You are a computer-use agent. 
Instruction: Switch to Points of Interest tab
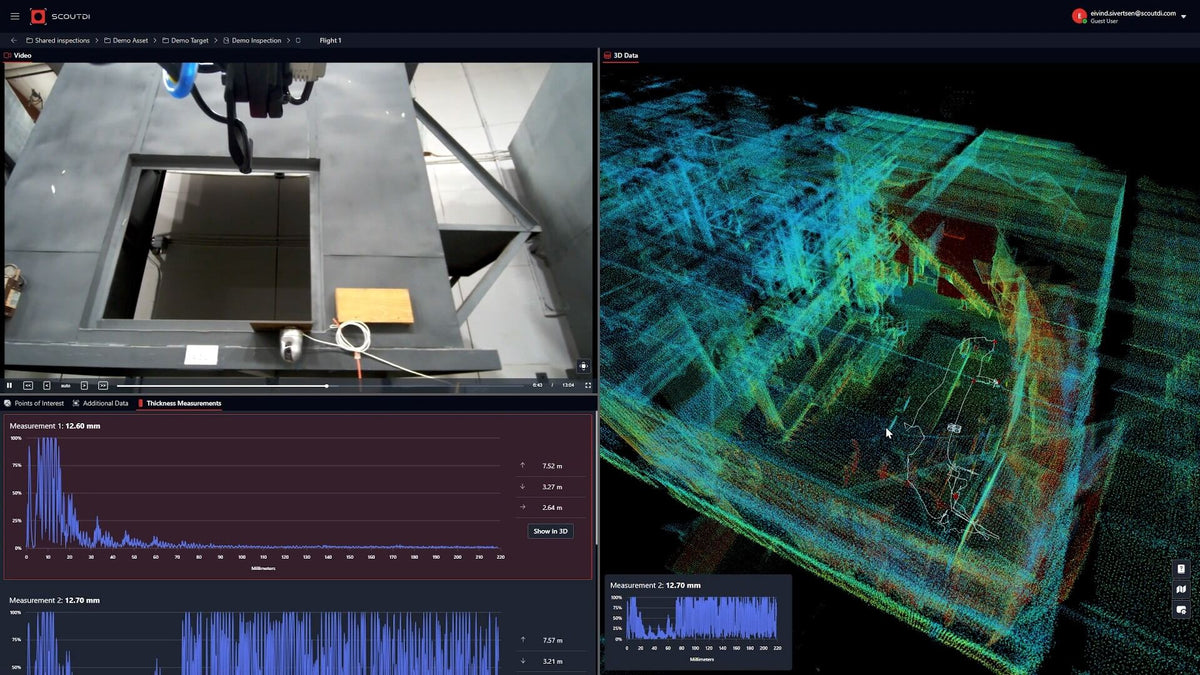pos(34,403)
